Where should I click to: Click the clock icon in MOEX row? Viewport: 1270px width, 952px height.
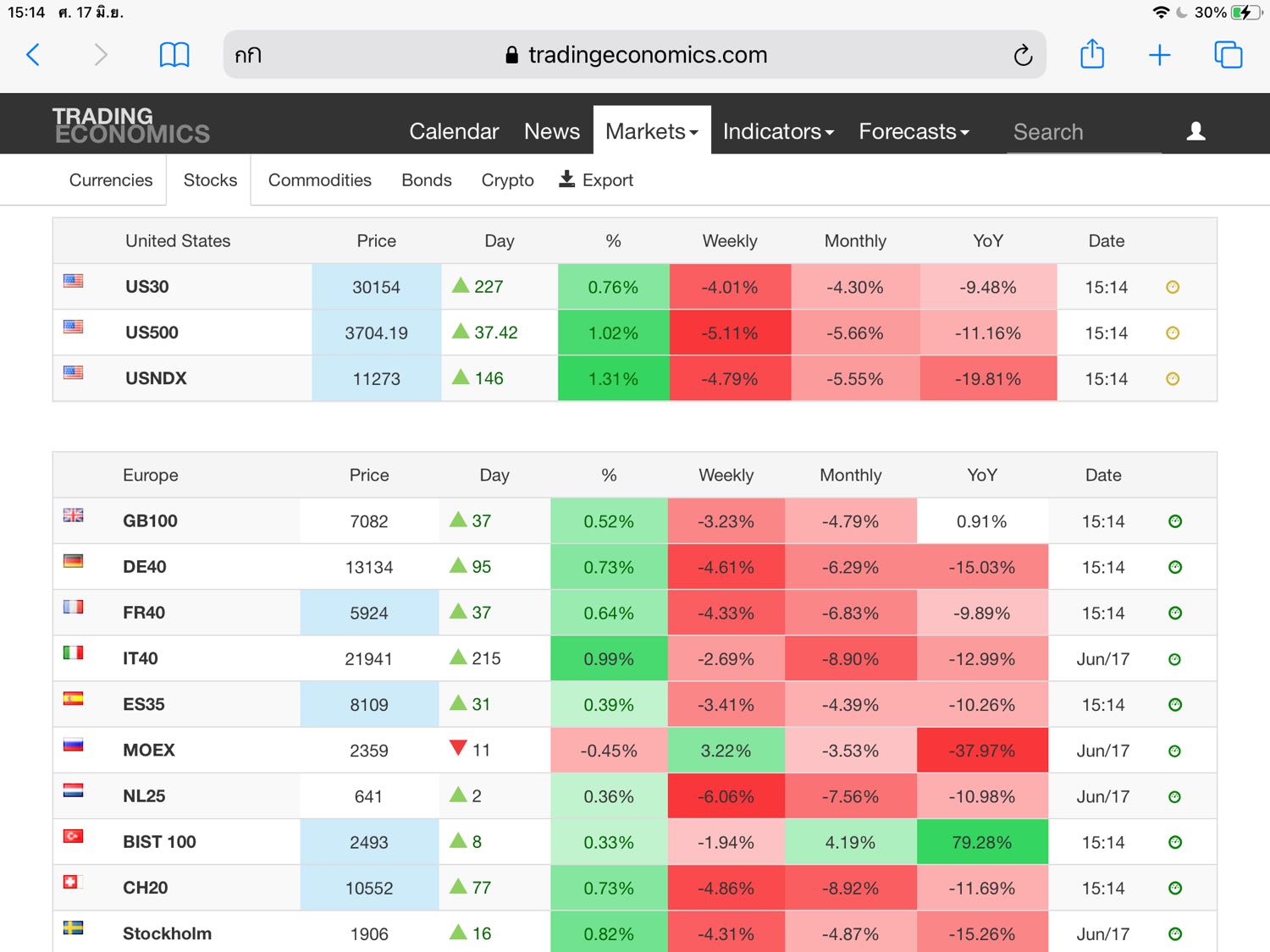1175,751
